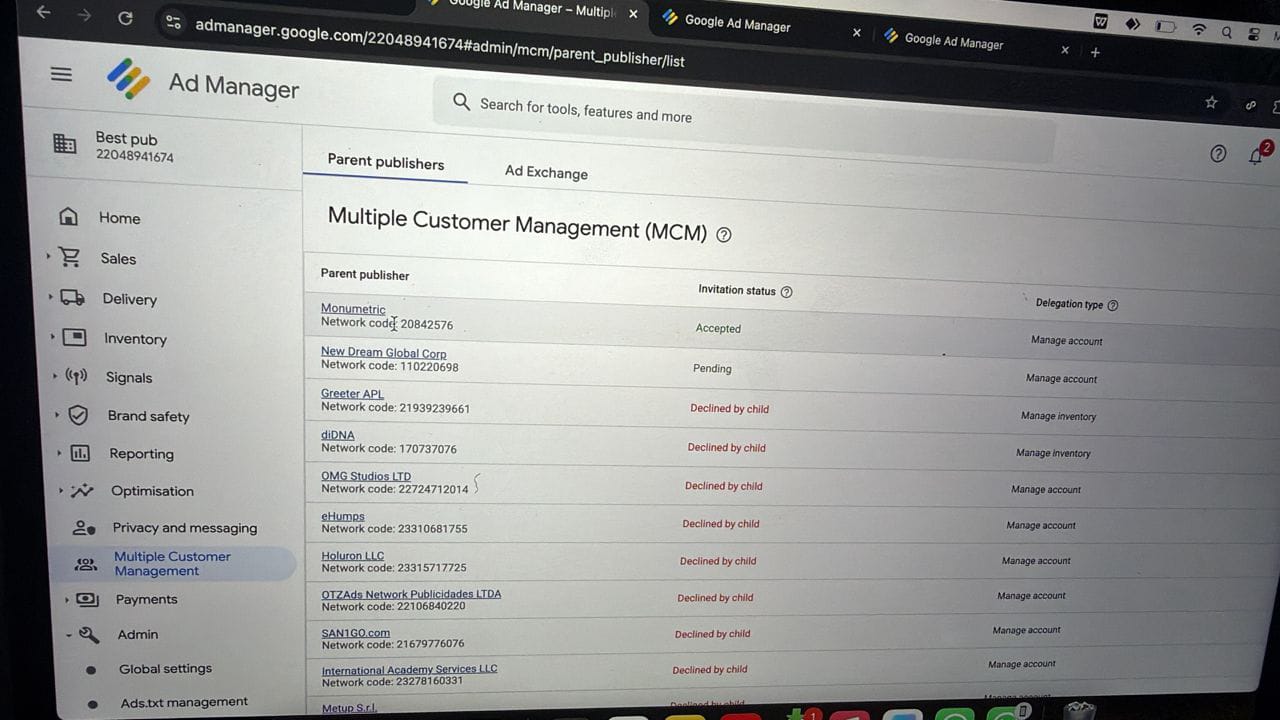Click the Optimisation icon in sidebar
1280x720 pixels.
click(x=82, y=490)
